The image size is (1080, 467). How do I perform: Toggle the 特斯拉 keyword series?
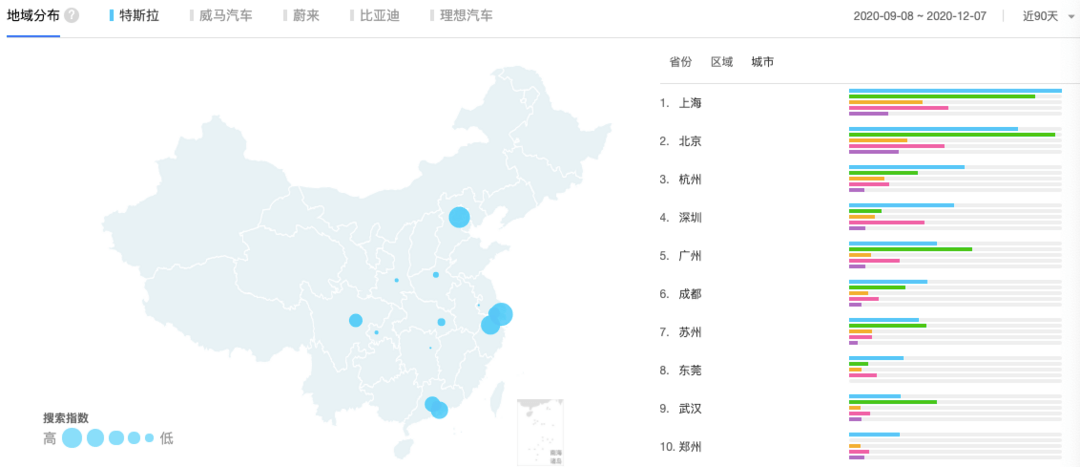pyautogui.click(x=135, y=15)
